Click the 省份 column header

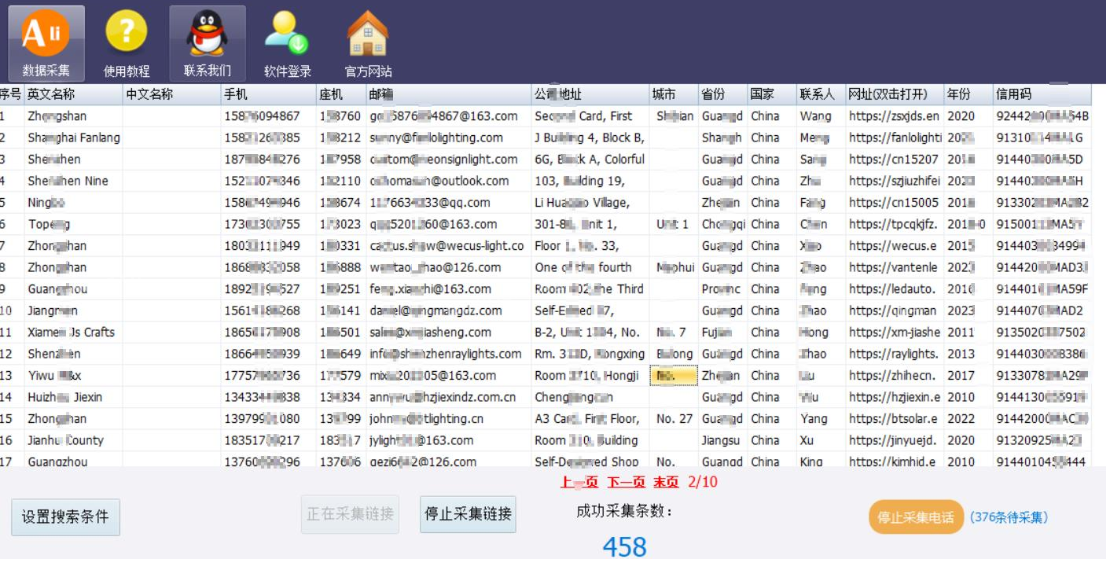point(723,95)
